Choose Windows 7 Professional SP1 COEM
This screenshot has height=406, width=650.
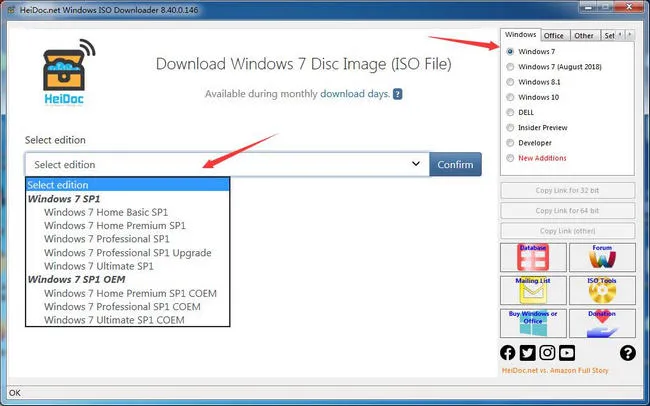(122, 307)
